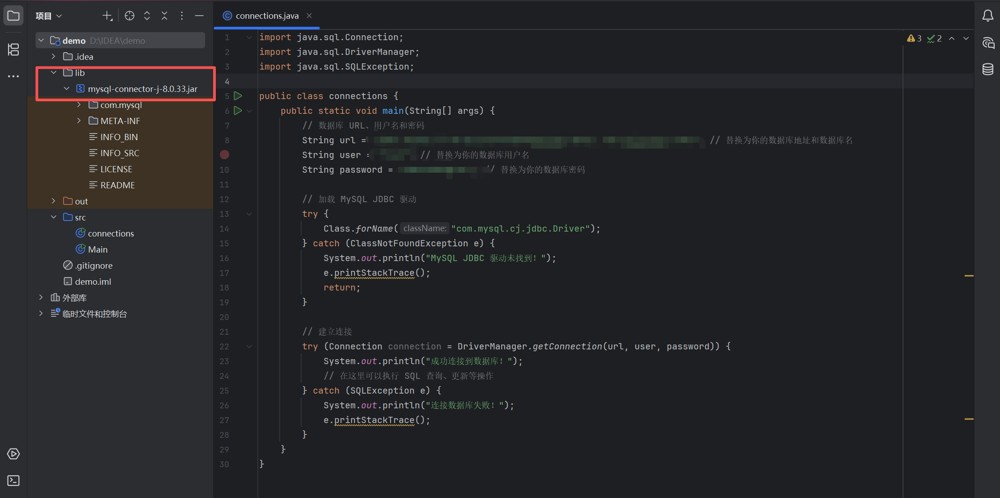Expand the out folder

pyautogui.click(x=54, y=201)
